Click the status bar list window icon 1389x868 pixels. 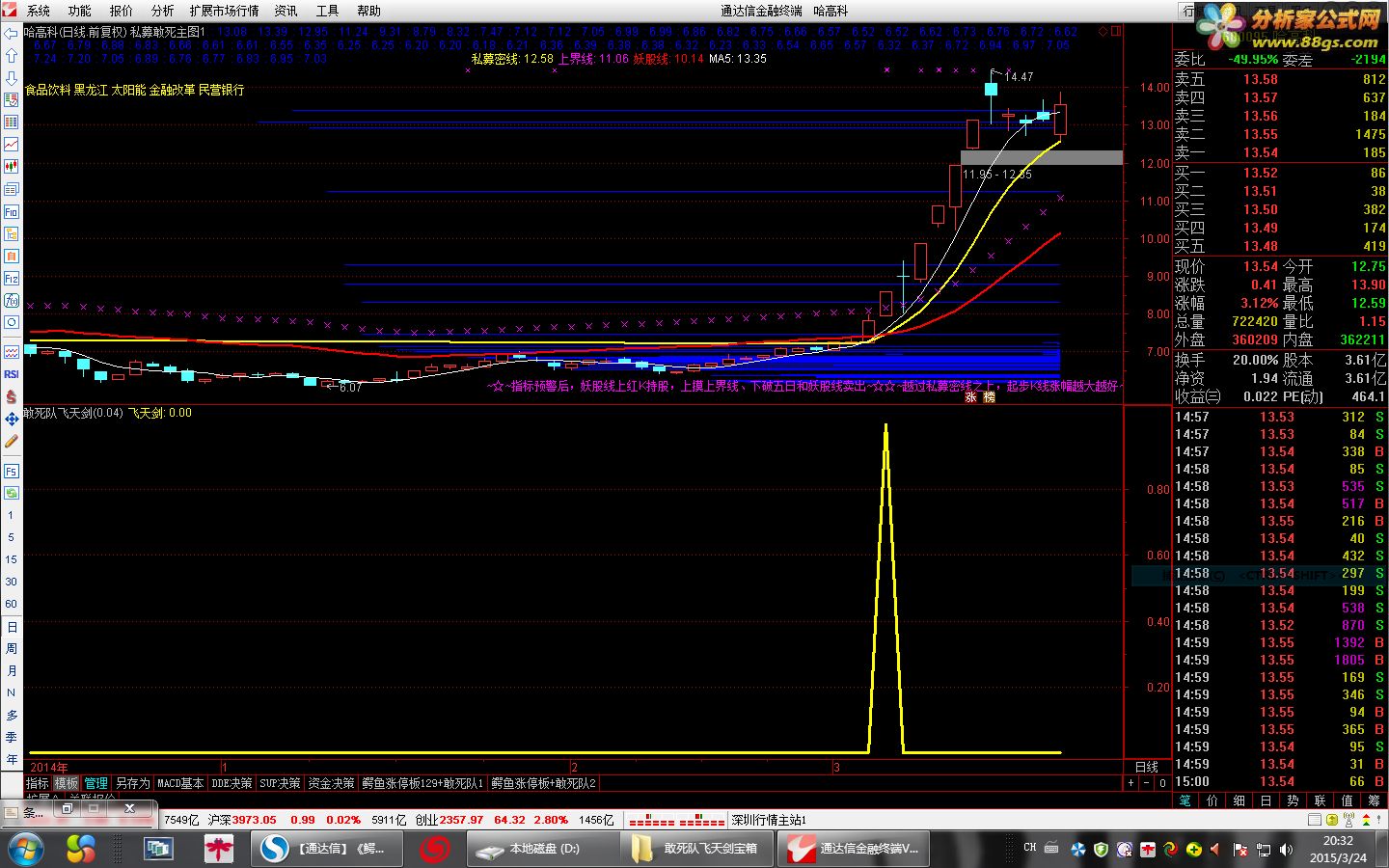(x=1314, y=820)
